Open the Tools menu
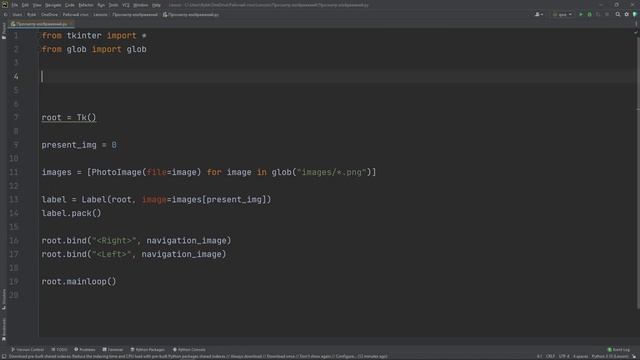Viewport: 640px width, 360px height. [x=113, y=5]
